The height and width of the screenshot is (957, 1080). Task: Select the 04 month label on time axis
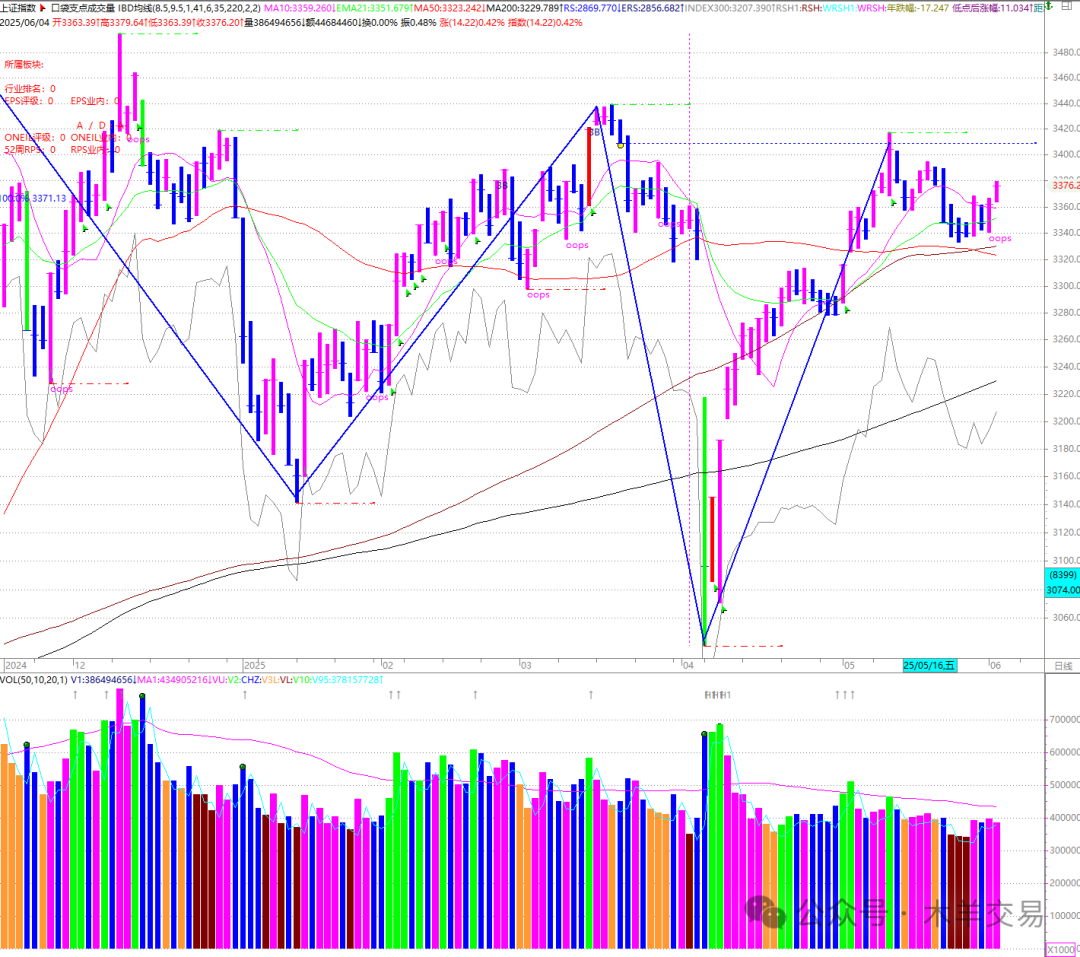point(687,665)
